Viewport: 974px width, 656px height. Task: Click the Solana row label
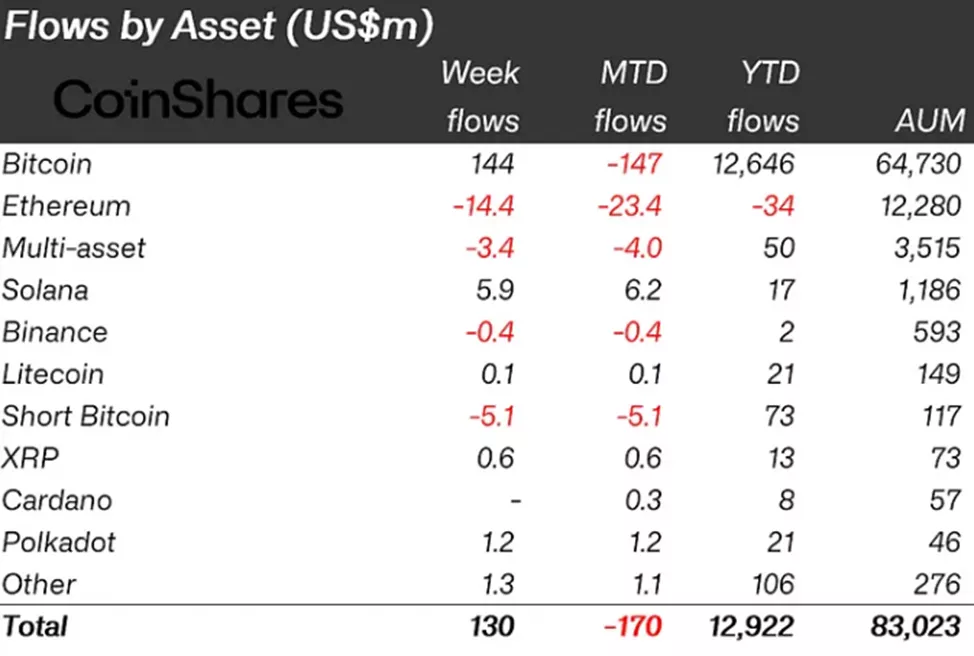coord(45,290)
